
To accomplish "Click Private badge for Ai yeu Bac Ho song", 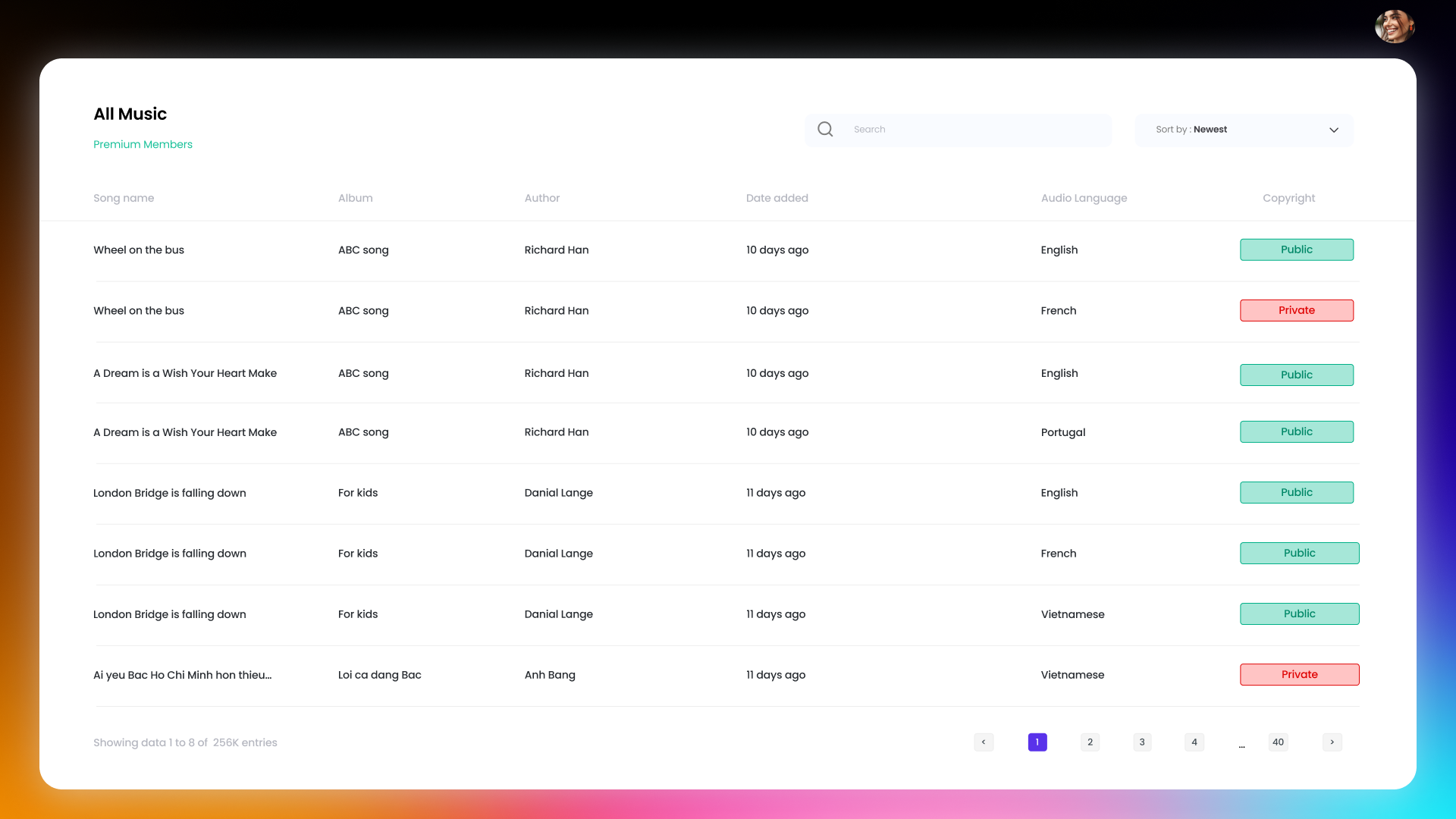I will pyautogui.click(x=1299, y=674).
